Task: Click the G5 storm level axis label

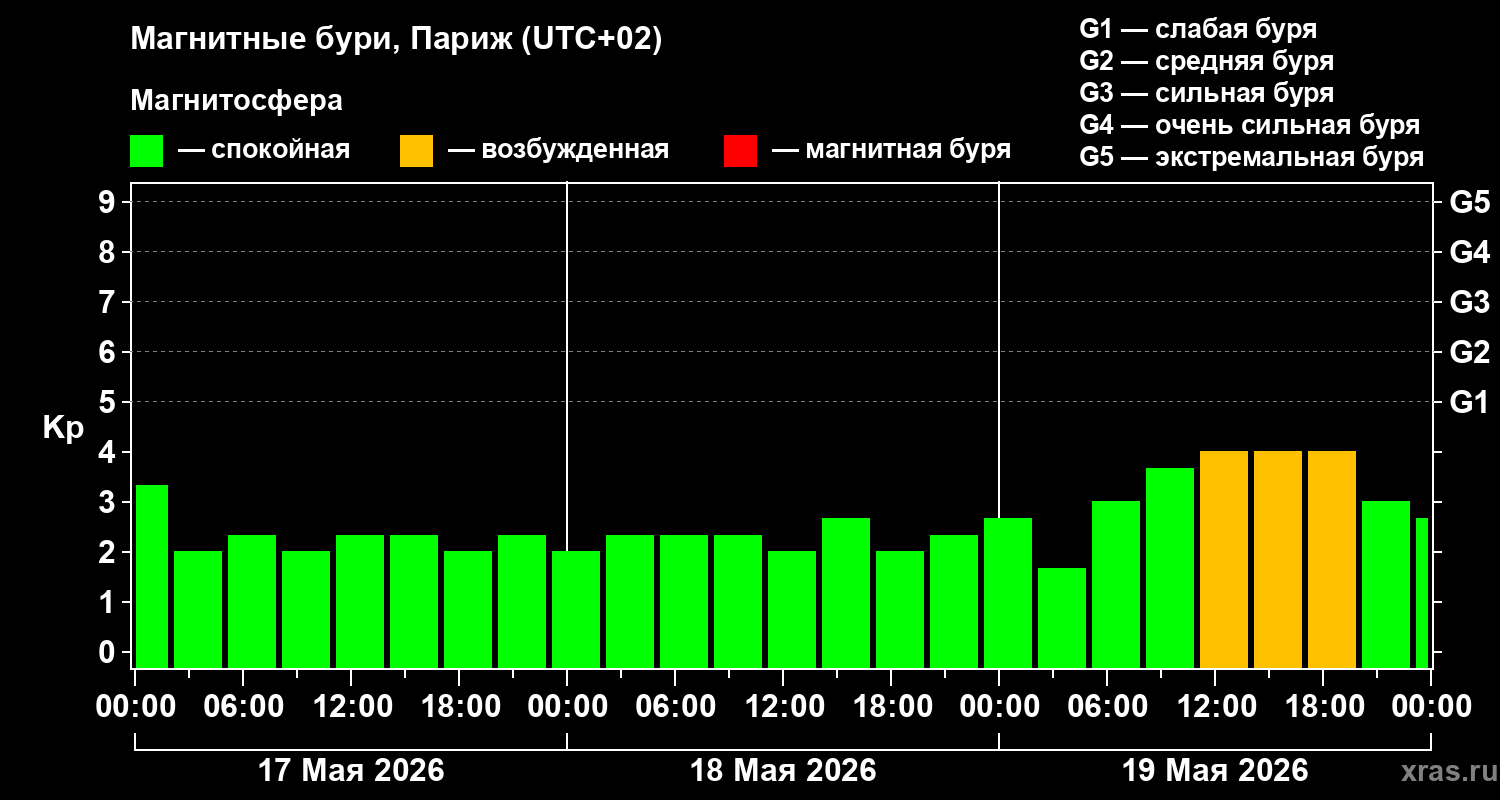Action: click(1469, 202)
